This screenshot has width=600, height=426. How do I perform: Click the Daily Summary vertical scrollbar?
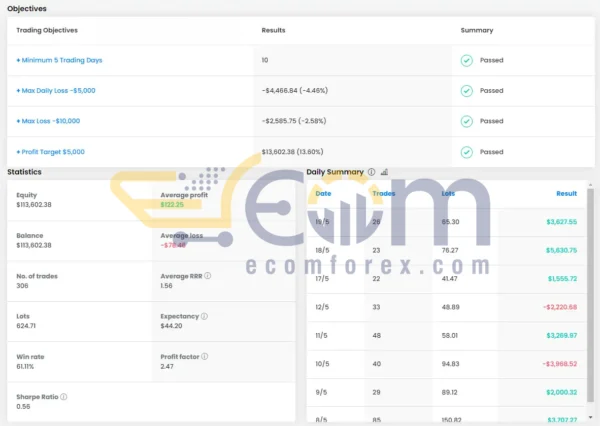[x=591, y=300]
